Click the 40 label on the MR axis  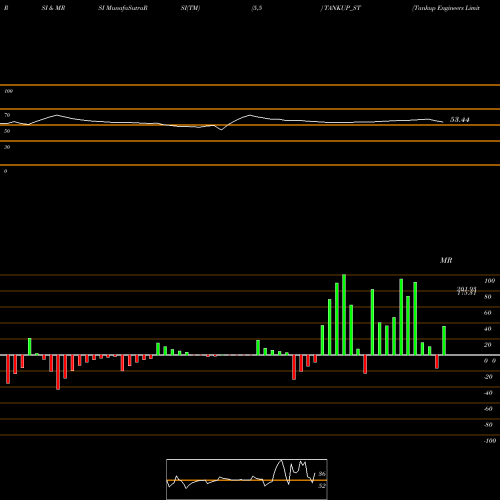(488, 329)
